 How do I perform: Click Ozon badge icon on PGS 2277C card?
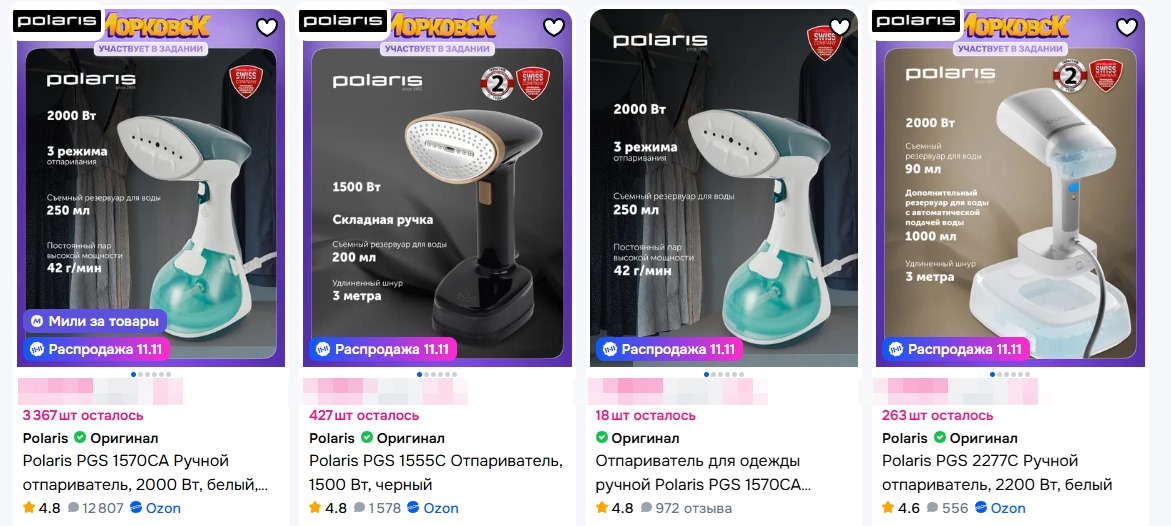pos(981,508)
